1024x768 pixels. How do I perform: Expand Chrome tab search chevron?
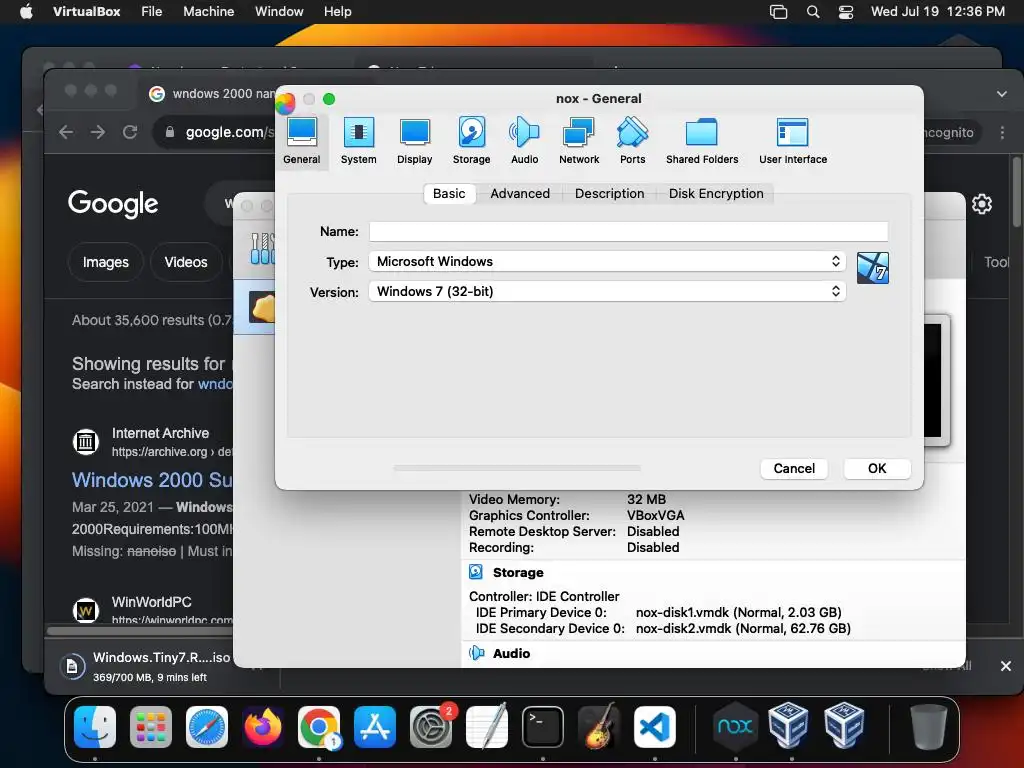click(1002, 94)
